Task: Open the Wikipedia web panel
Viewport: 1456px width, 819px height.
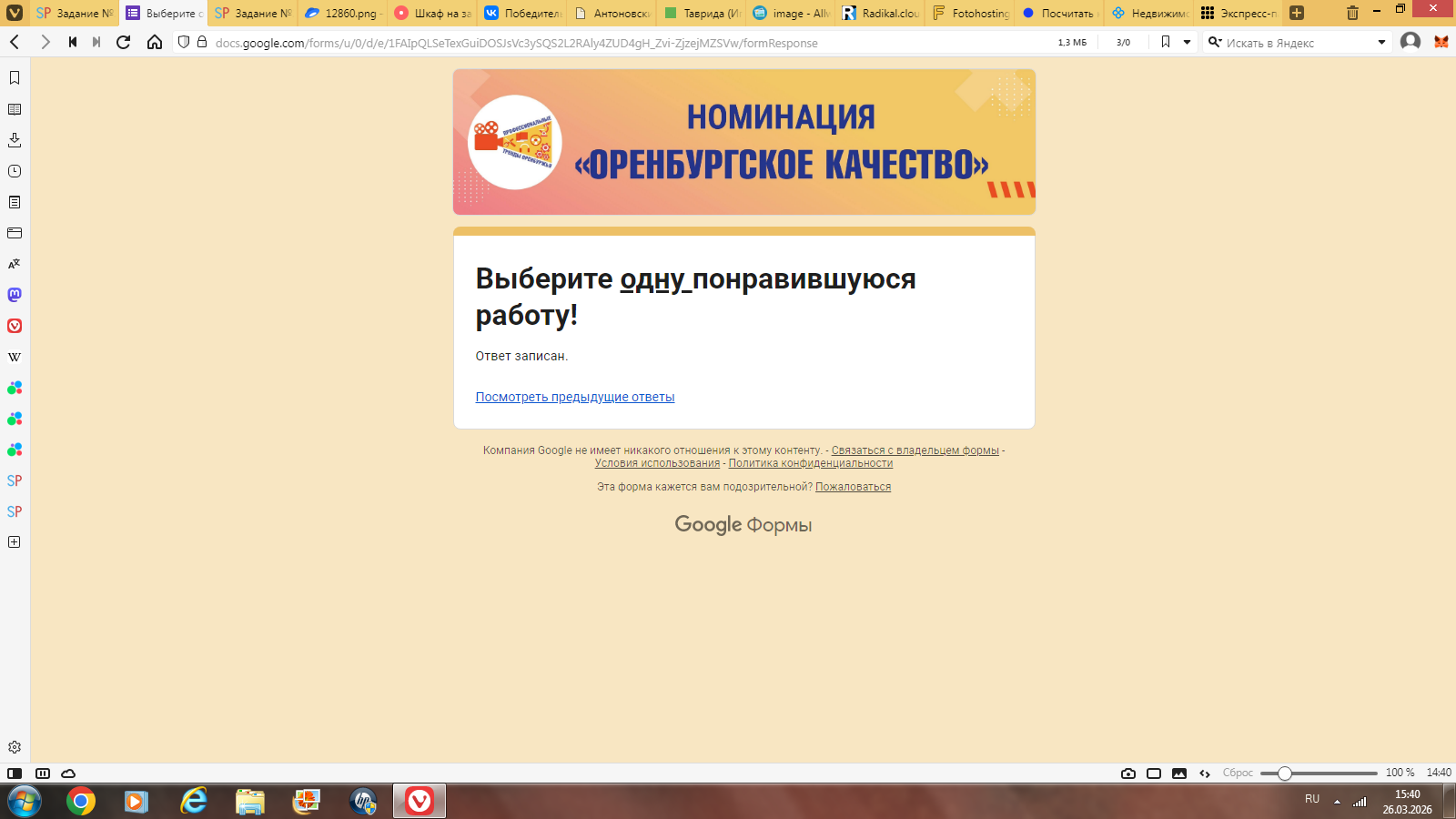Action: [15, 357]
